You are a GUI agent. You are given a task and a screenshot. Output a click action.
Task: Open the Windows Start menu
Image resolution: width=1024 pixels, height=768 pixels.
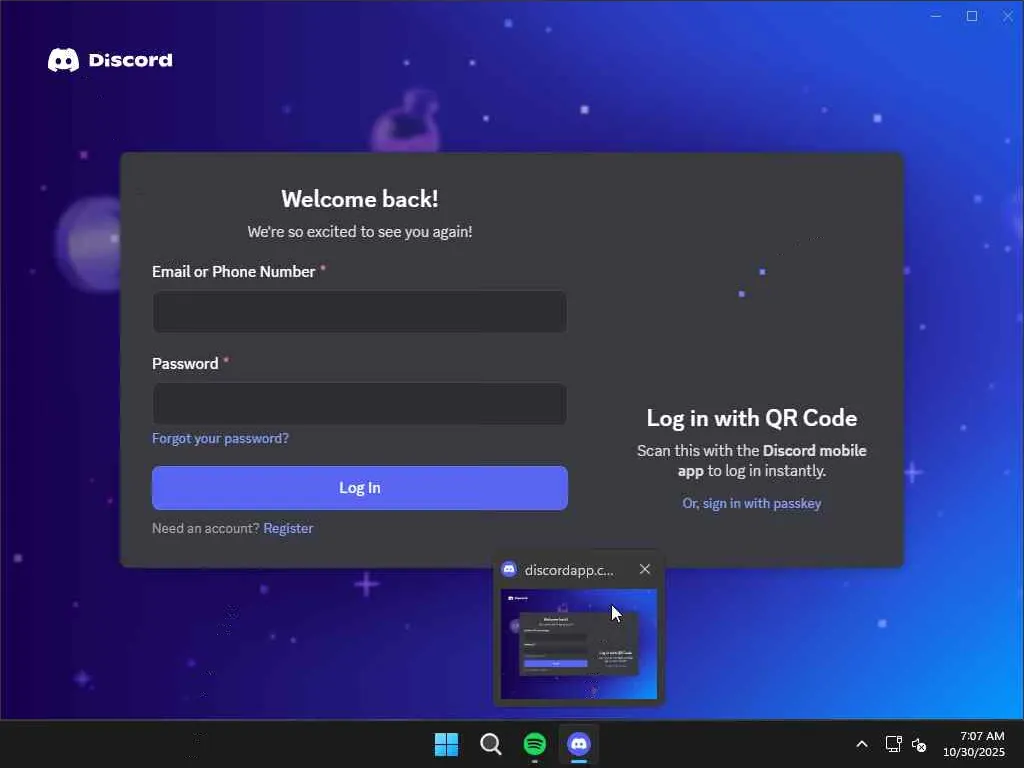click(x=447, y=744)
